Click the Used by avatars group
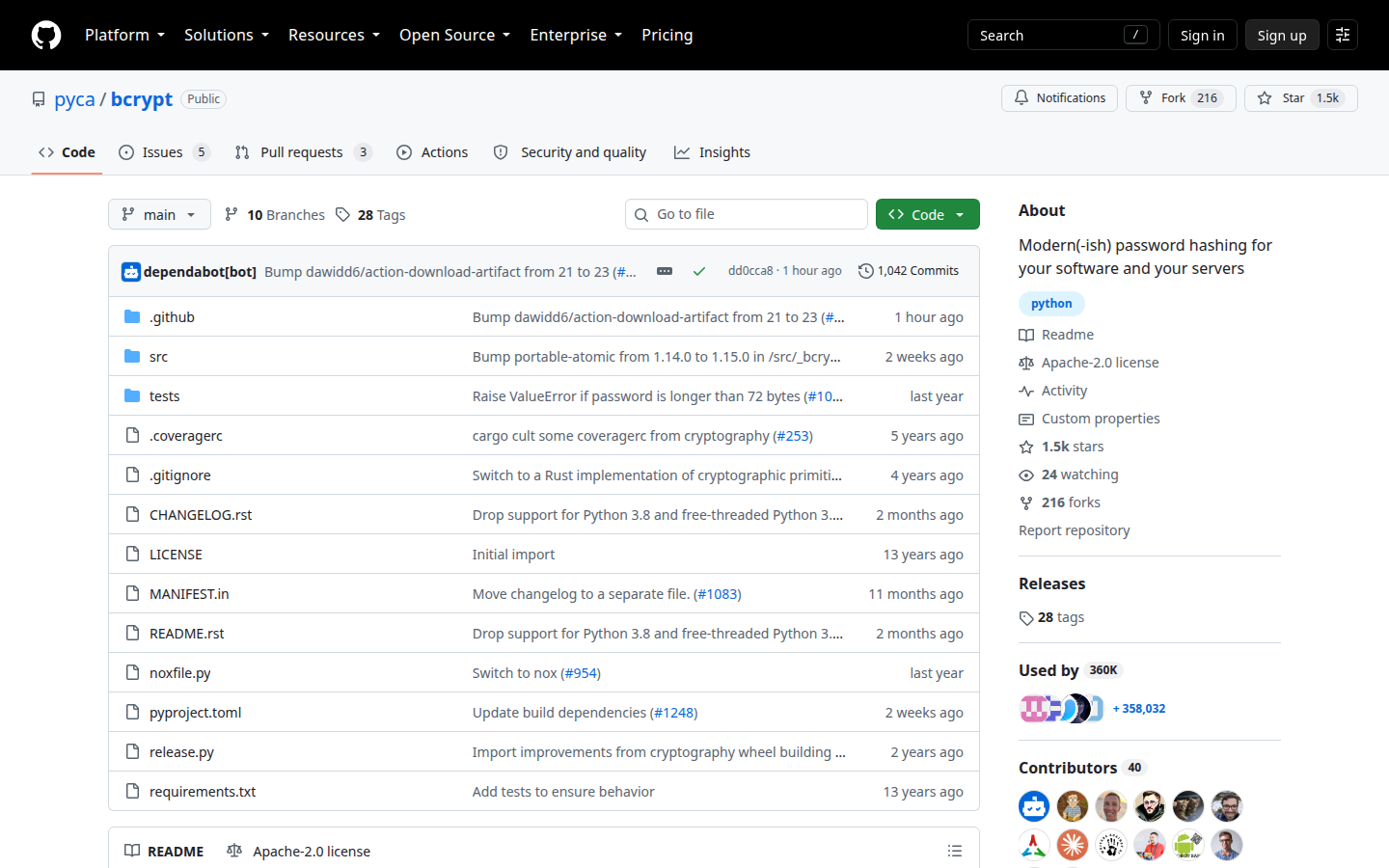Screen dimensions: 1389x868 [1062, 708]
